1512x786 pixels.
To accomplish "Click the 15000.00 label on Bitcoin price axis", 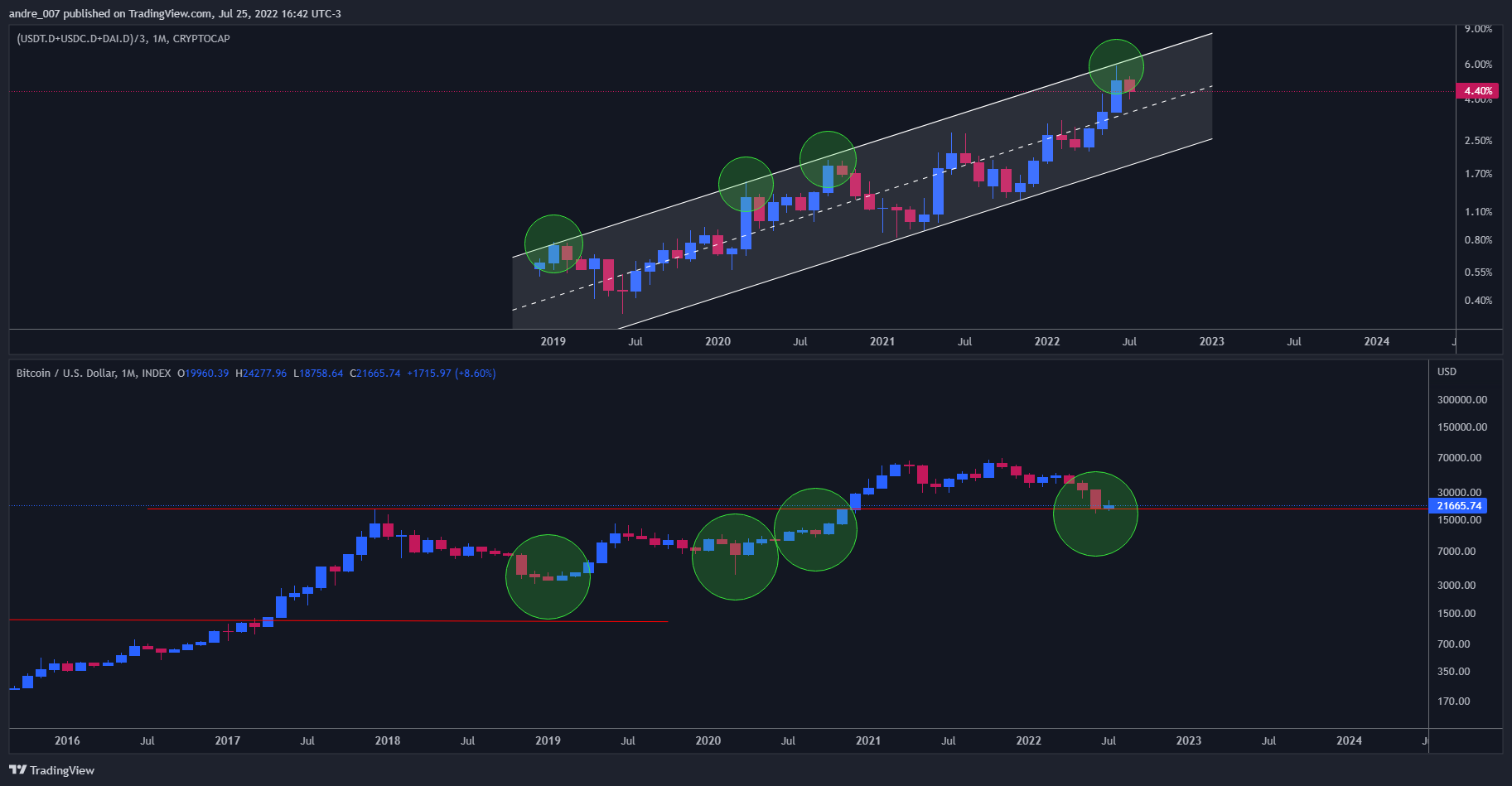I will [1459, 519].
